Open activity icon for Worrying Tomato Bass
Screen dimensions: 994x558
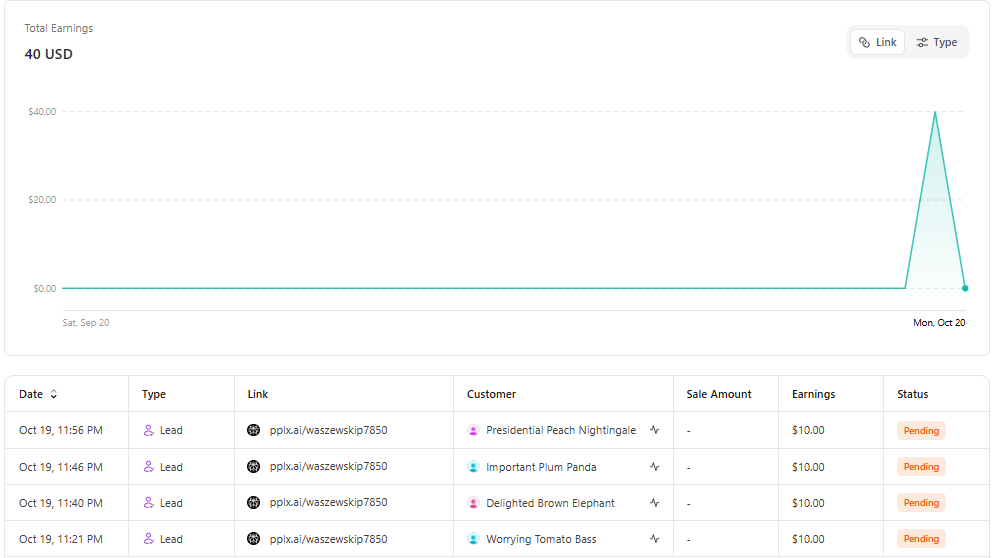point(654,539)
